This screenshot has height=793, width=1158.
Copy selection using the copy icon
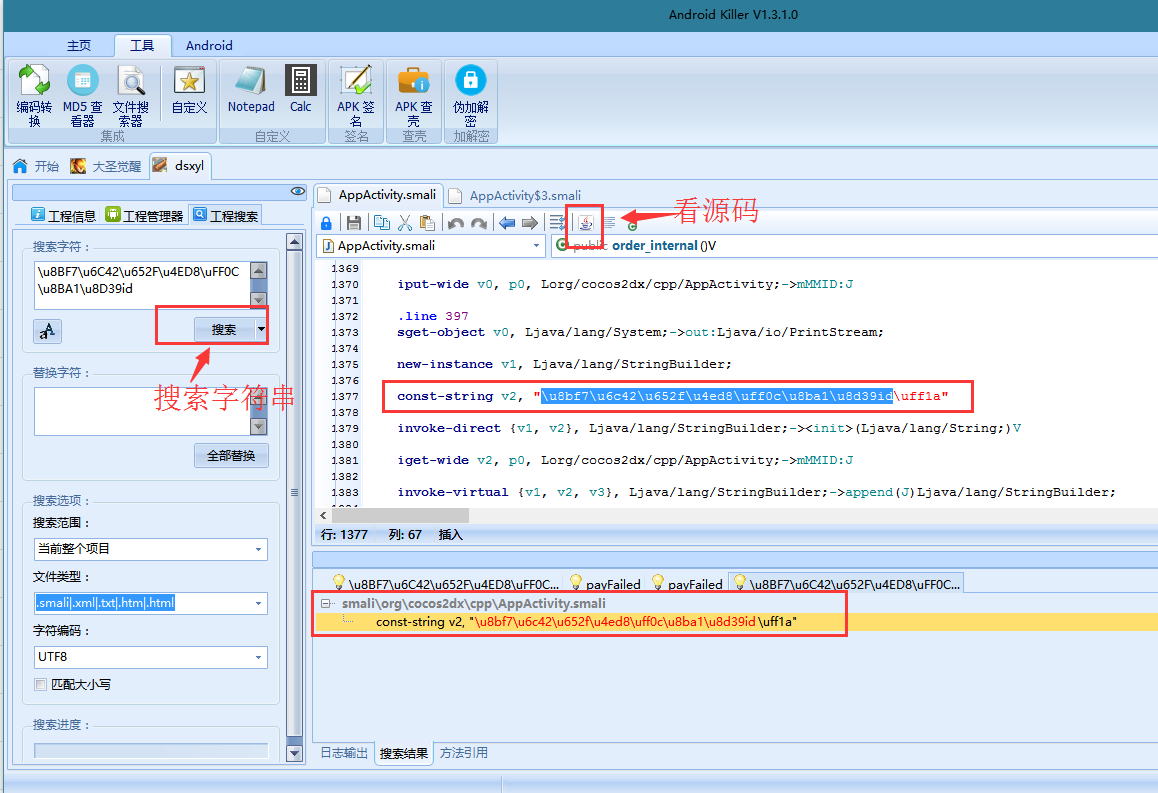click(x=382, y=222)
